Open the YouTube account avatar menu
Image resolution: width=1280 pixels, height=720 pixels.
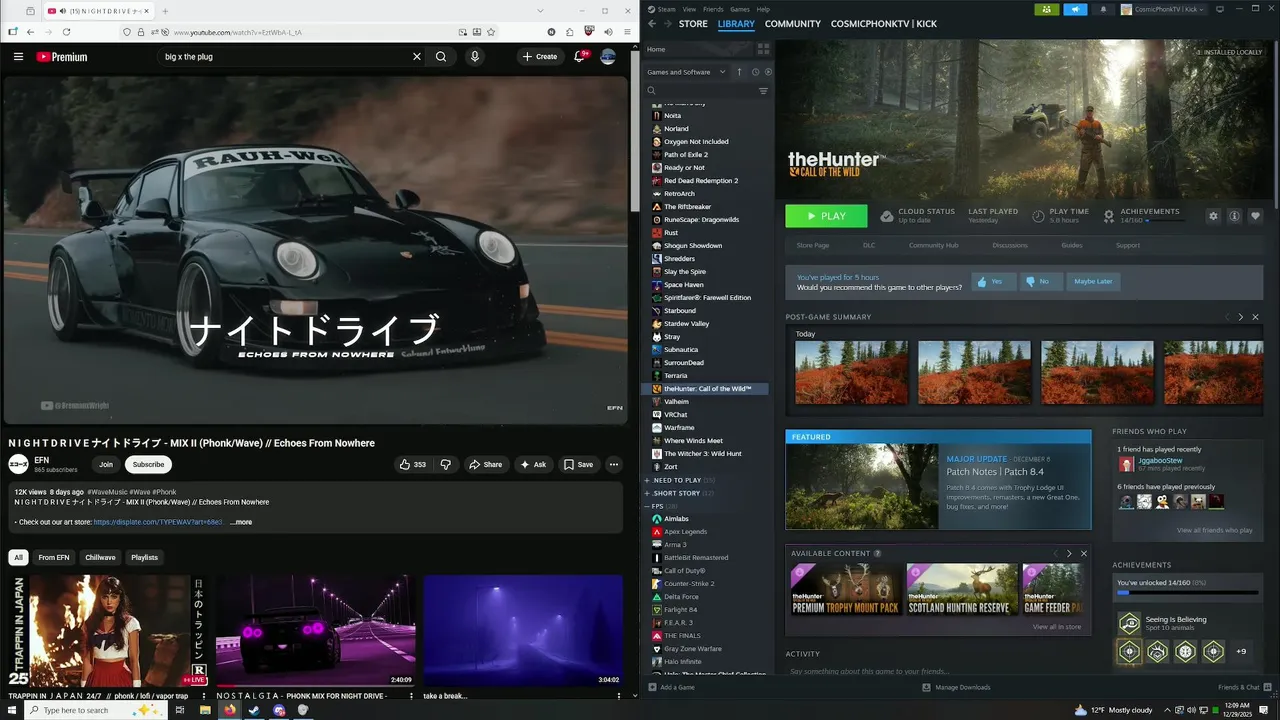click(x=608, y=57)
